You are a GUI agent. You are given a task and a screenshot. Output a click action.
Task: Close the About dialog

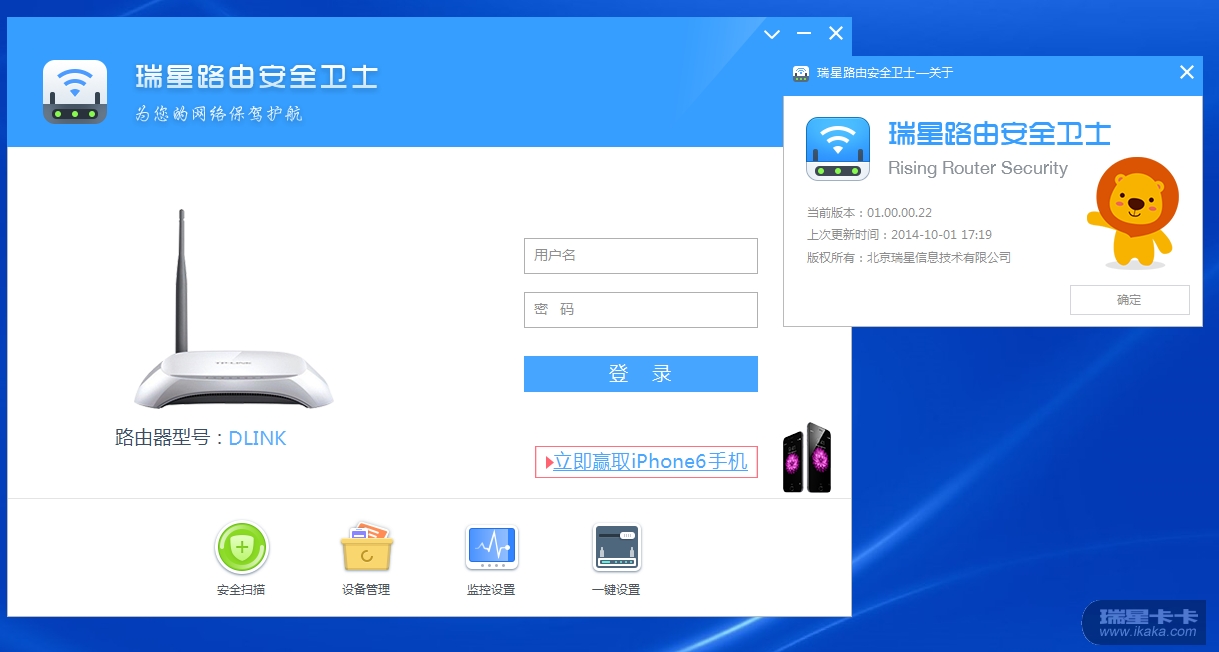pyautogui.click(x=1187, y=72)
